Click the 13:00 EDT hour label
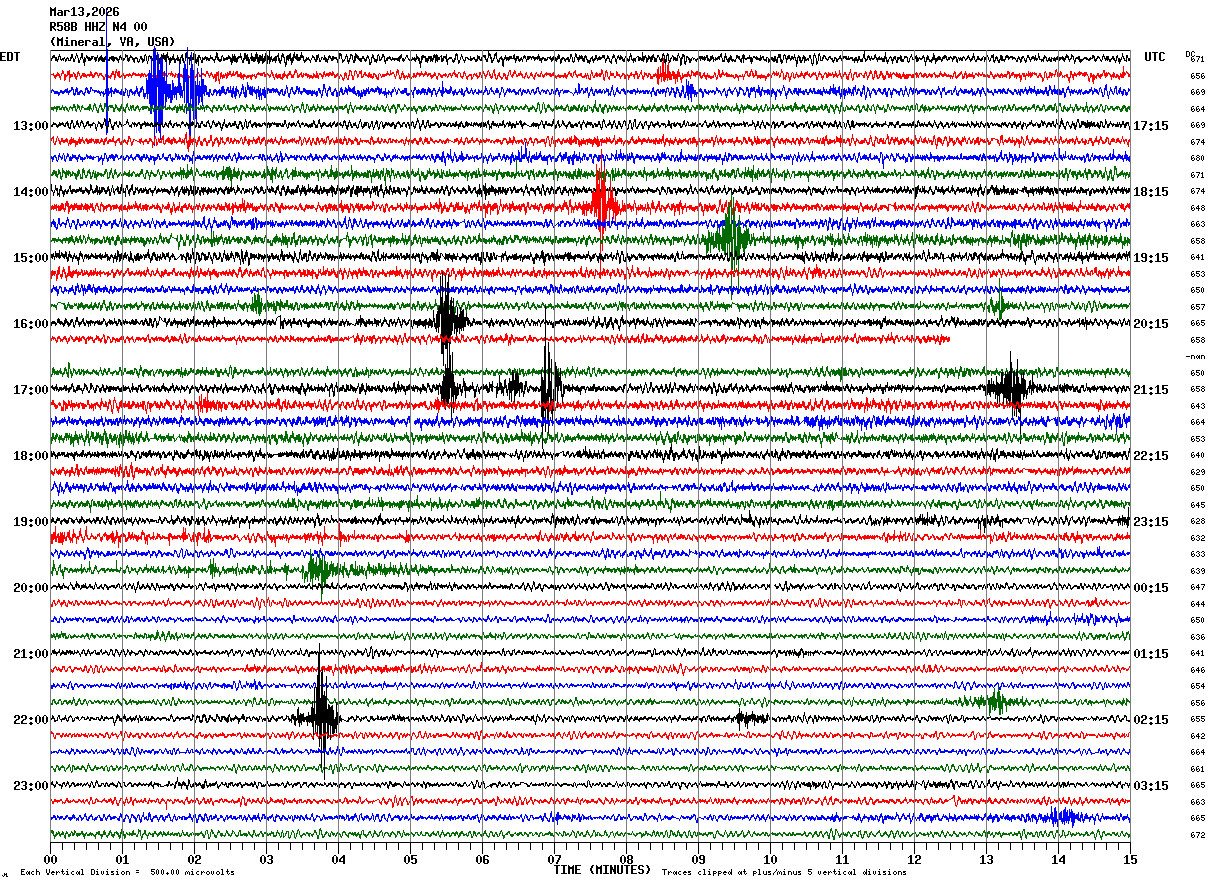 pyautogui.click(x=31, y=126)
